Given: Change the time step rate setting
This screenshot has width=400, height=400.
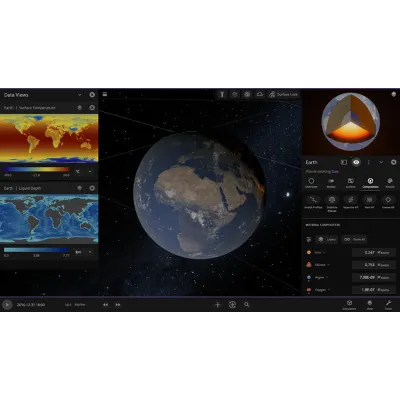Looking at the screenshot, I should [75, 305].
